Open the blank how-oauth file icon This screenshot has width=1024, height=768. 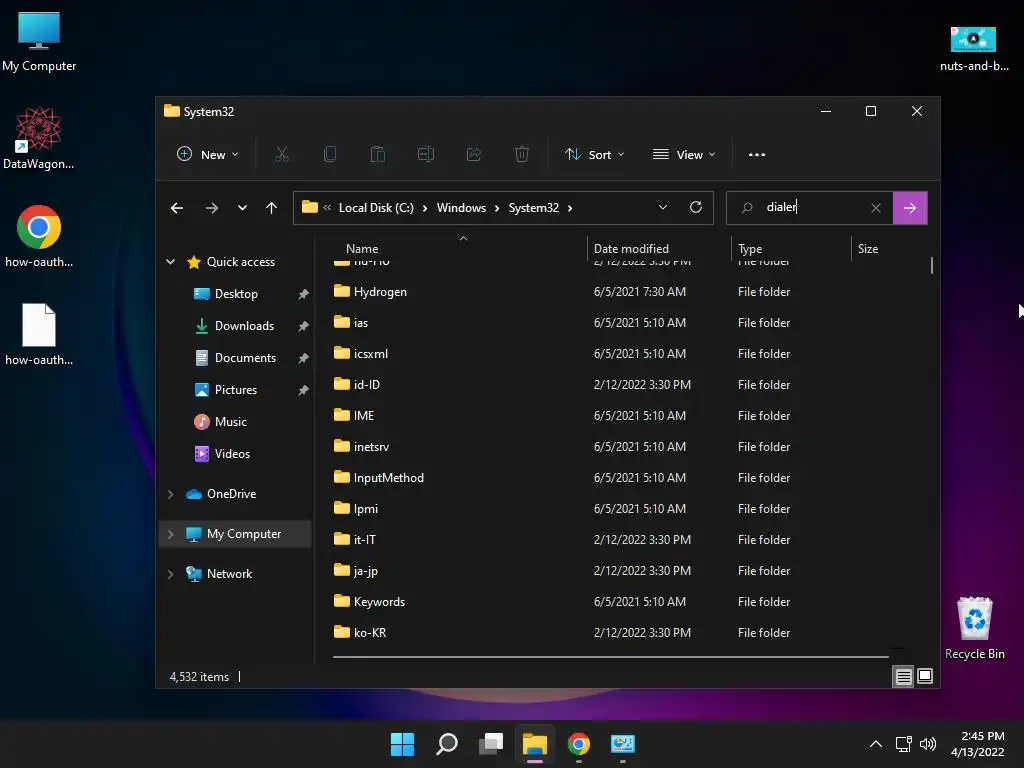pos(39,334)
